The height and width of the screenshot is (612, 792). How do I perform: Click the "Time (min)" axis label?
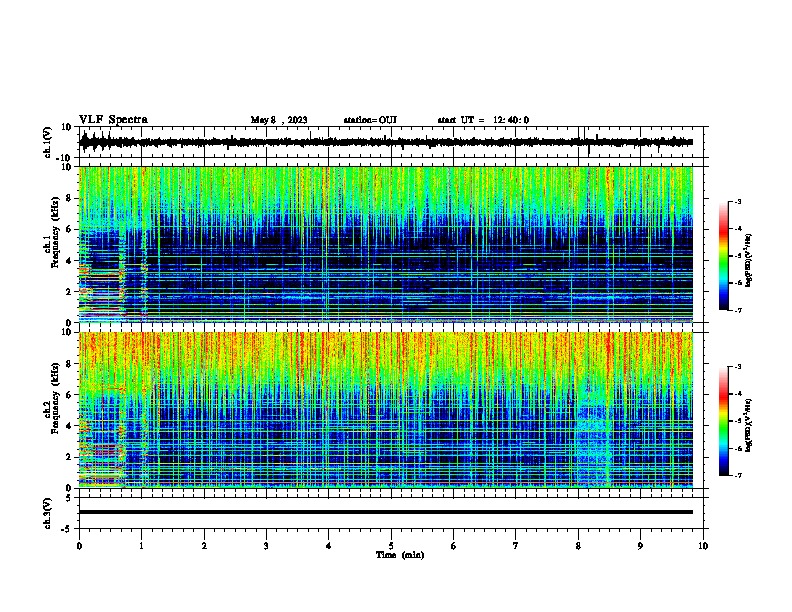tap(400, 555)
